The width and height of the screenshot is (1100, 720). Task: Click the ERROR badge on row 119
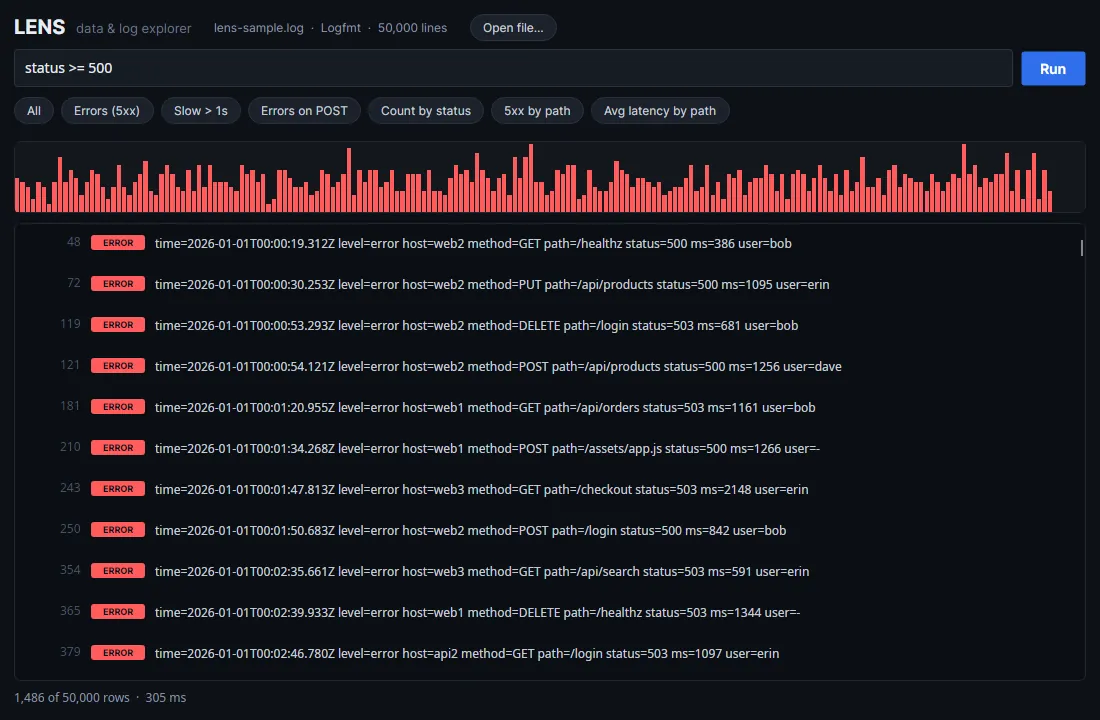coord(118,325)
